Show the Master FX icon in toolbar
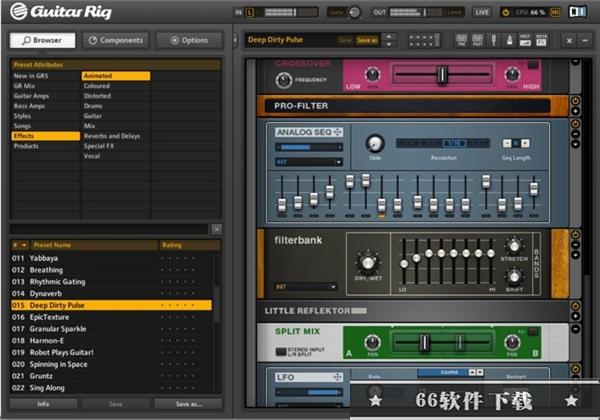The width and height of the screenshot is (600, 420). (541, 40)
